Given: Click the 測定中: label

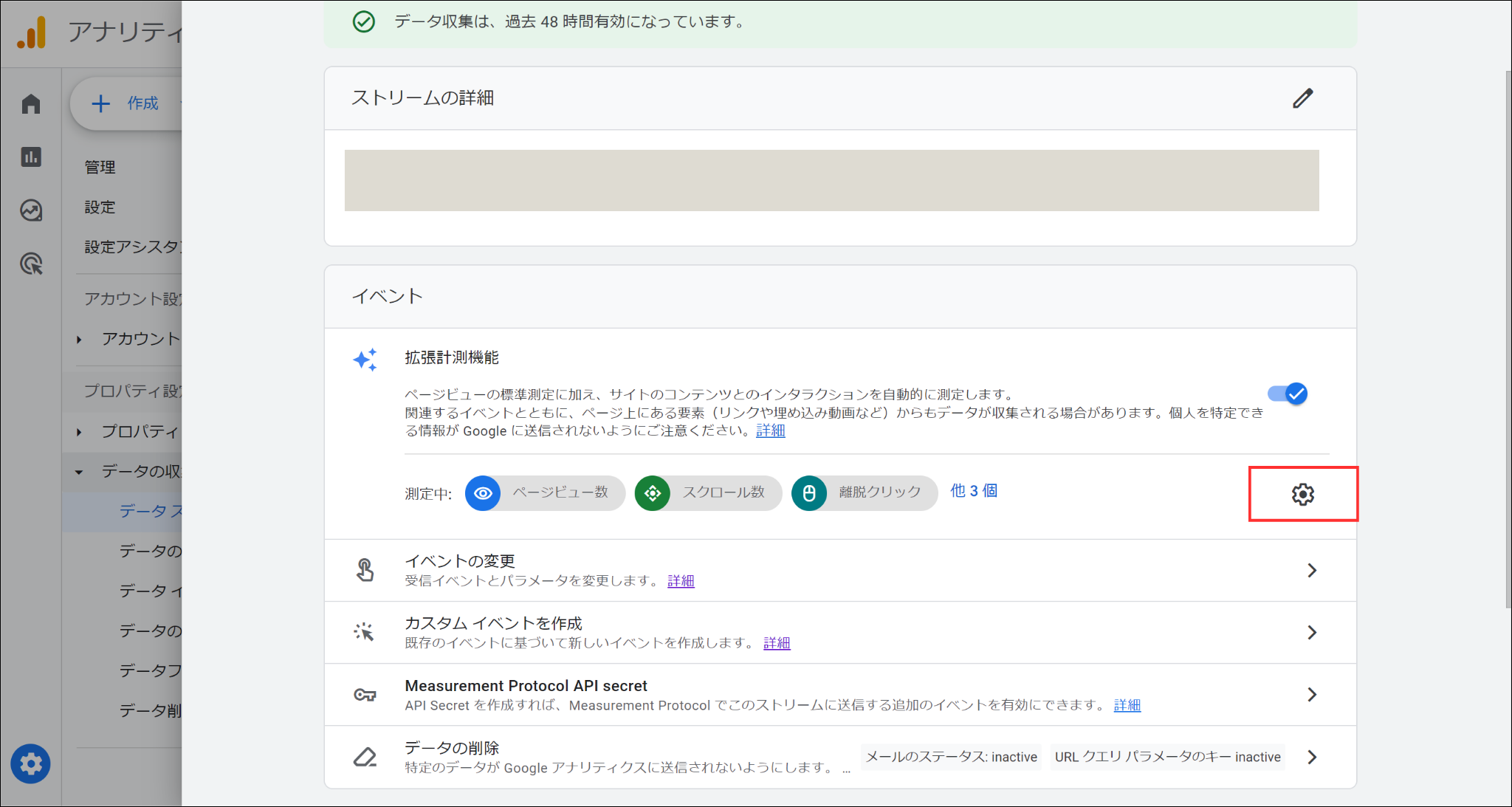Looking at the screenshot, I should tap(428, 494).
